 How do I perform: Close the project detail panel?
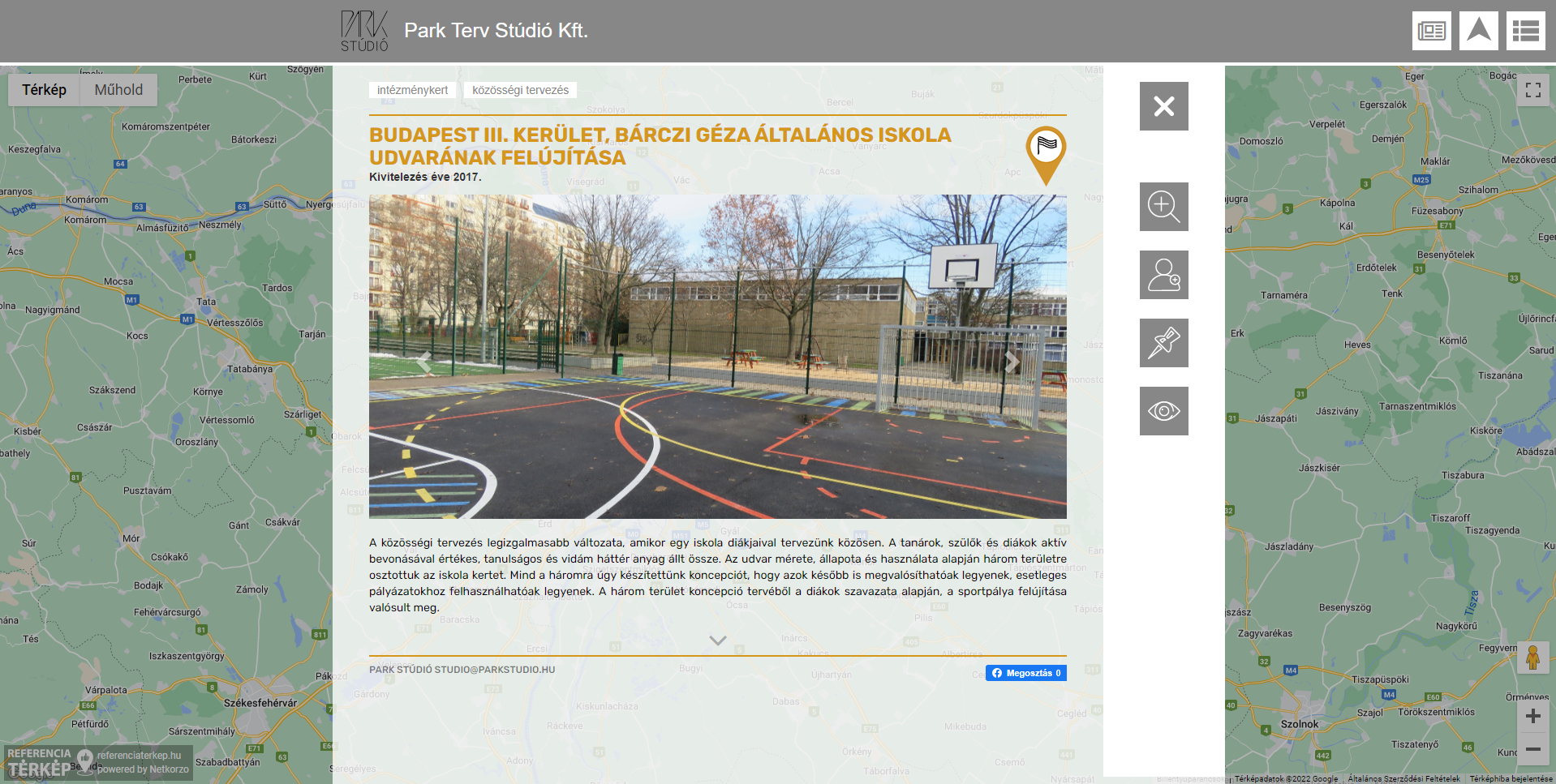1163,106
